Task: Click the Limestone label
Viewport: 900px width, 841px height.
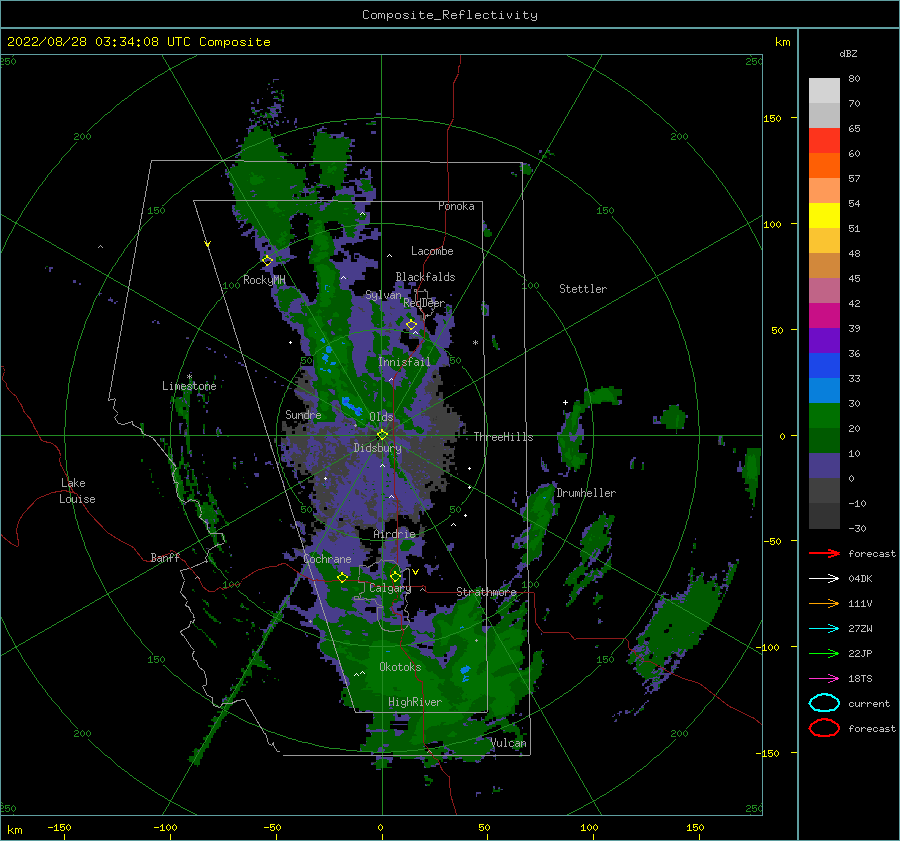Action: [189, 386]
